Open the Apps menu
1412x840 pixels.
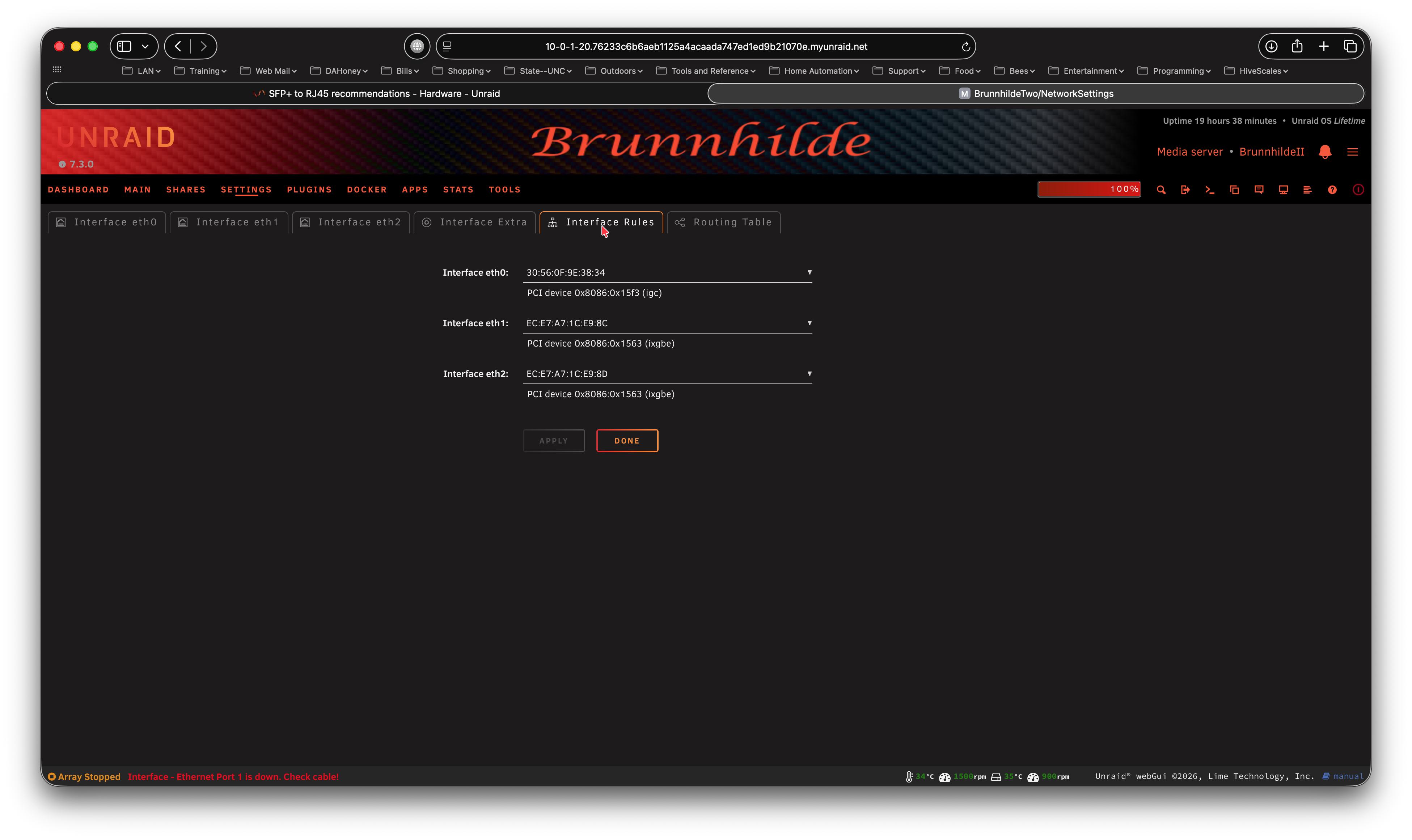tap(414, 190)
